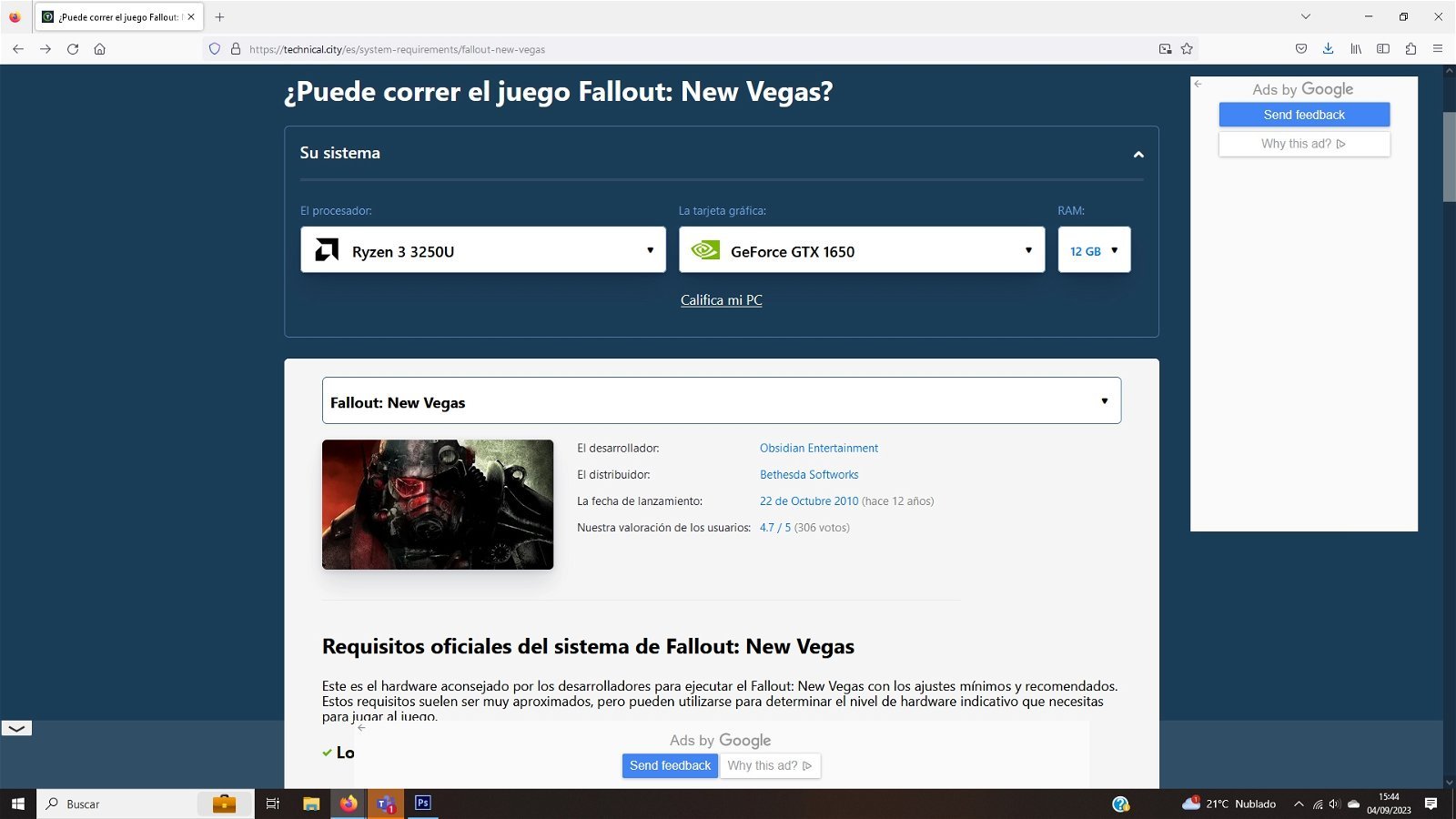Viewport: 1456px width, 819px height.
Task: Open the volume control in the tray
Action: tap(1335, 804)
